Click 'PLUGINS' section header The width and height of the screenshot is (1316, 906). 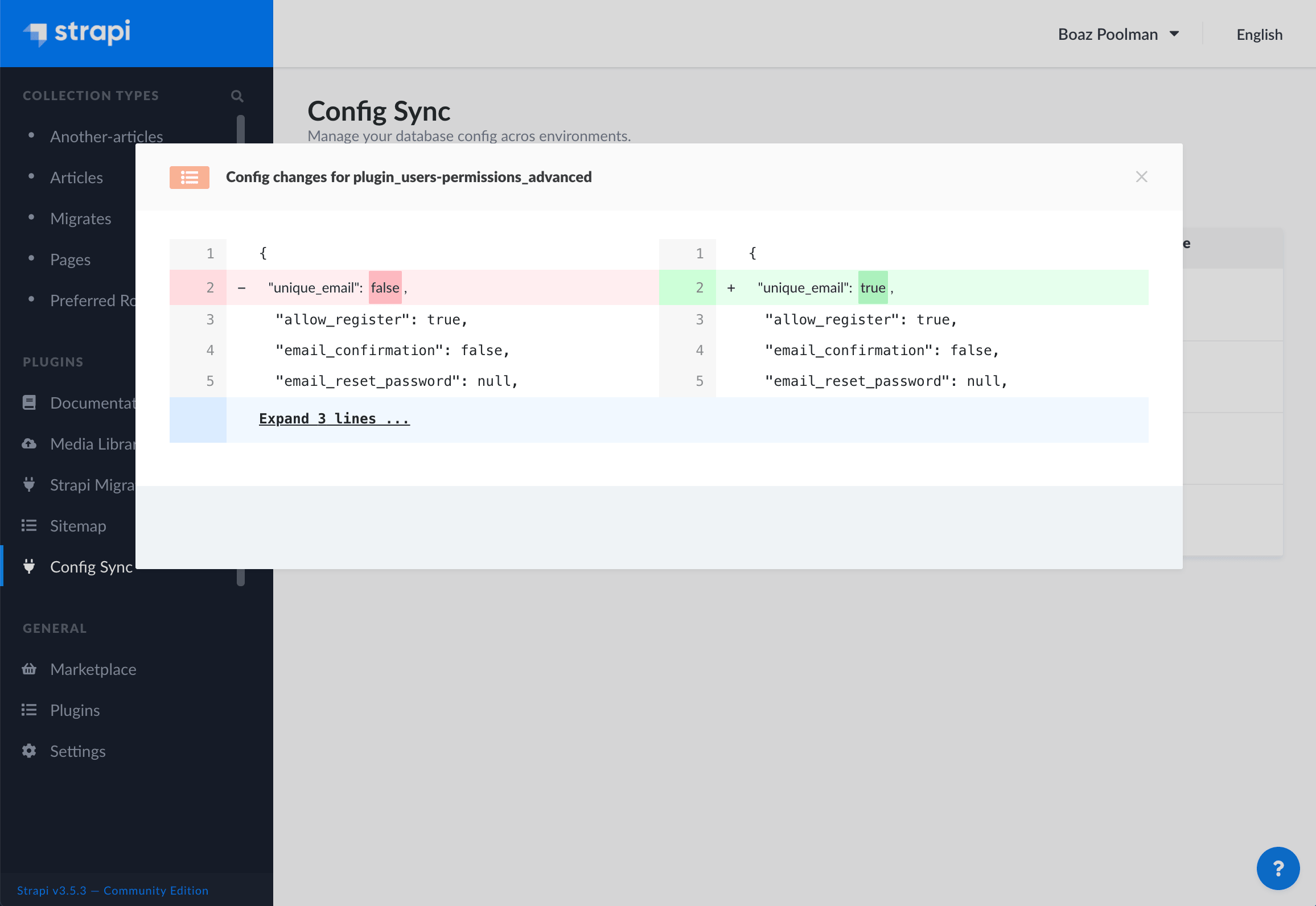pos(53,362)
